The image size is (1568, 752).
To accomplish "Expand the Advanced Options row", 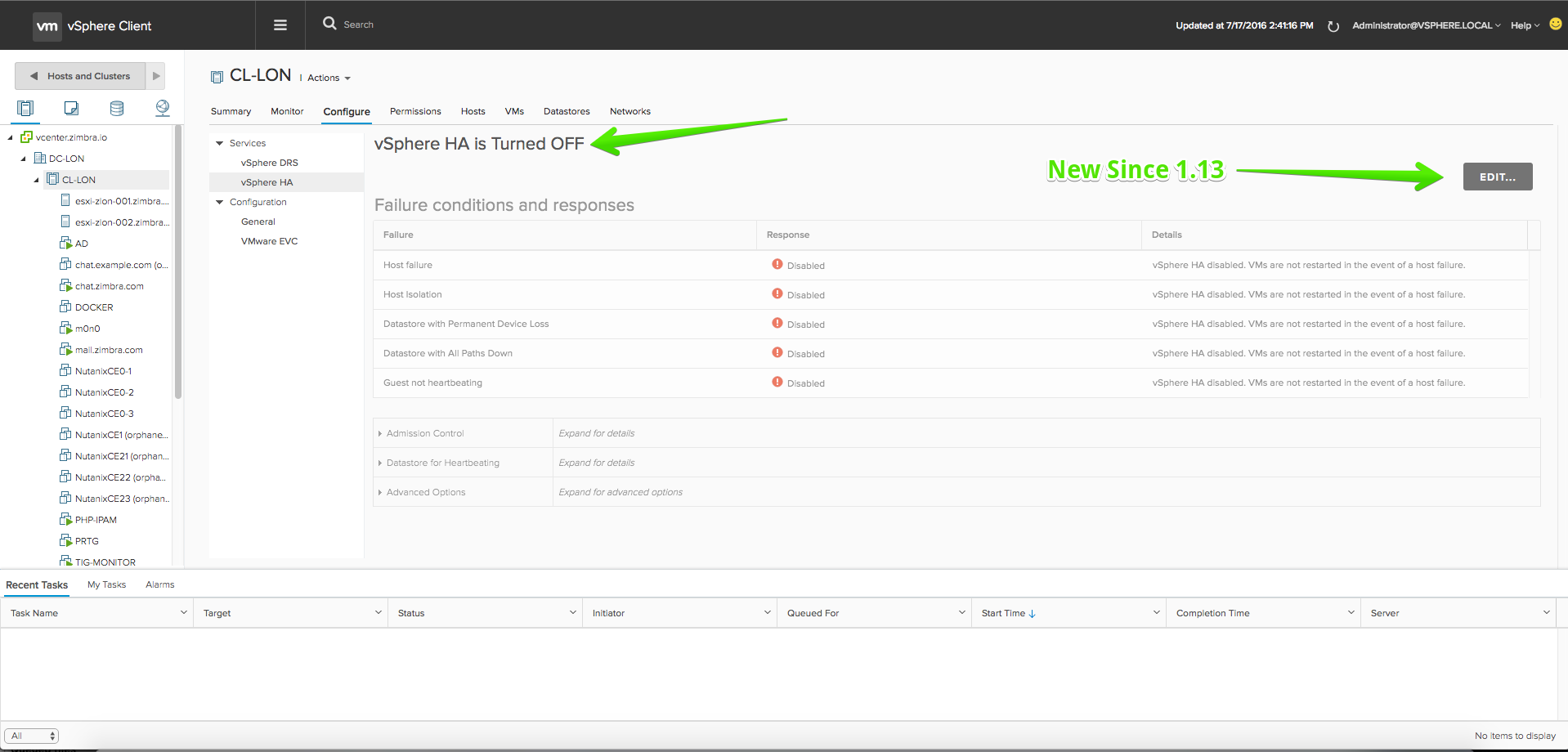I will [x=380, y=492].
